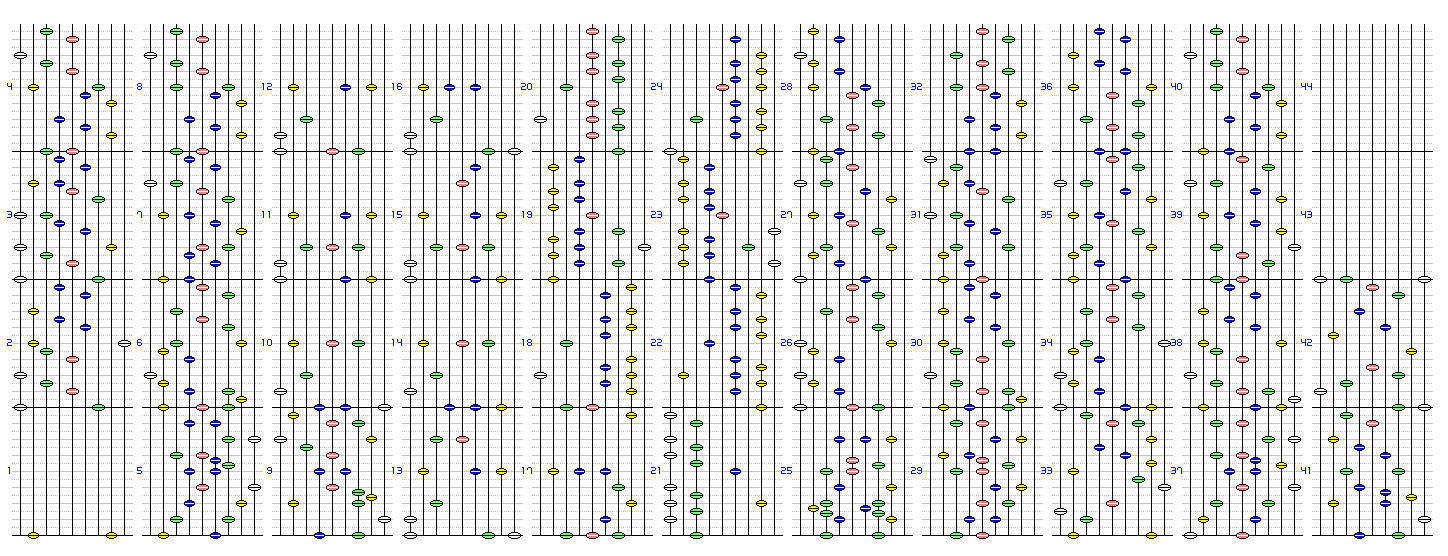Jump to measure label 9
The image size is (1448, 556).
269,471
